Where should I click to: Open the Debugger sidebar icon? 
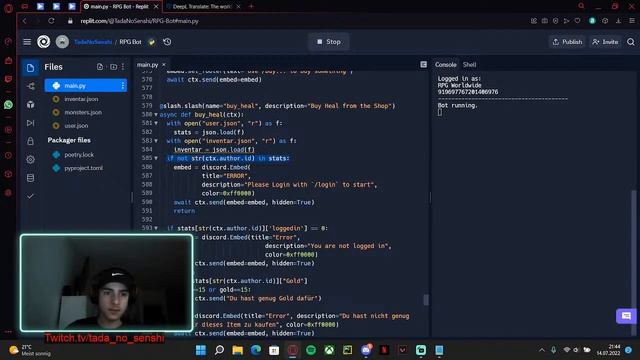(31, 123)
